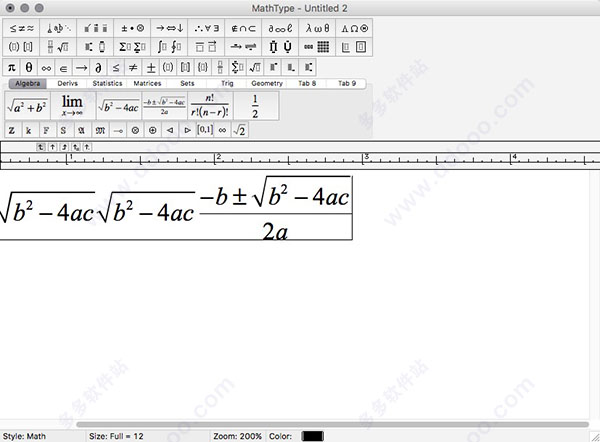Viewport: 600px width, 442px height.
Task: Insert the circled times ⊗ small symbol
Action: pyautogui.click(x=135, y=130)
